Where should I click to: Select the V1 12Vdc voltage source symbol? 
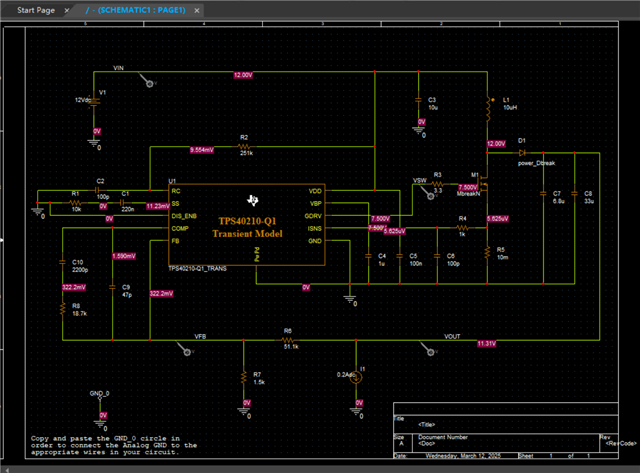(94, 102)
